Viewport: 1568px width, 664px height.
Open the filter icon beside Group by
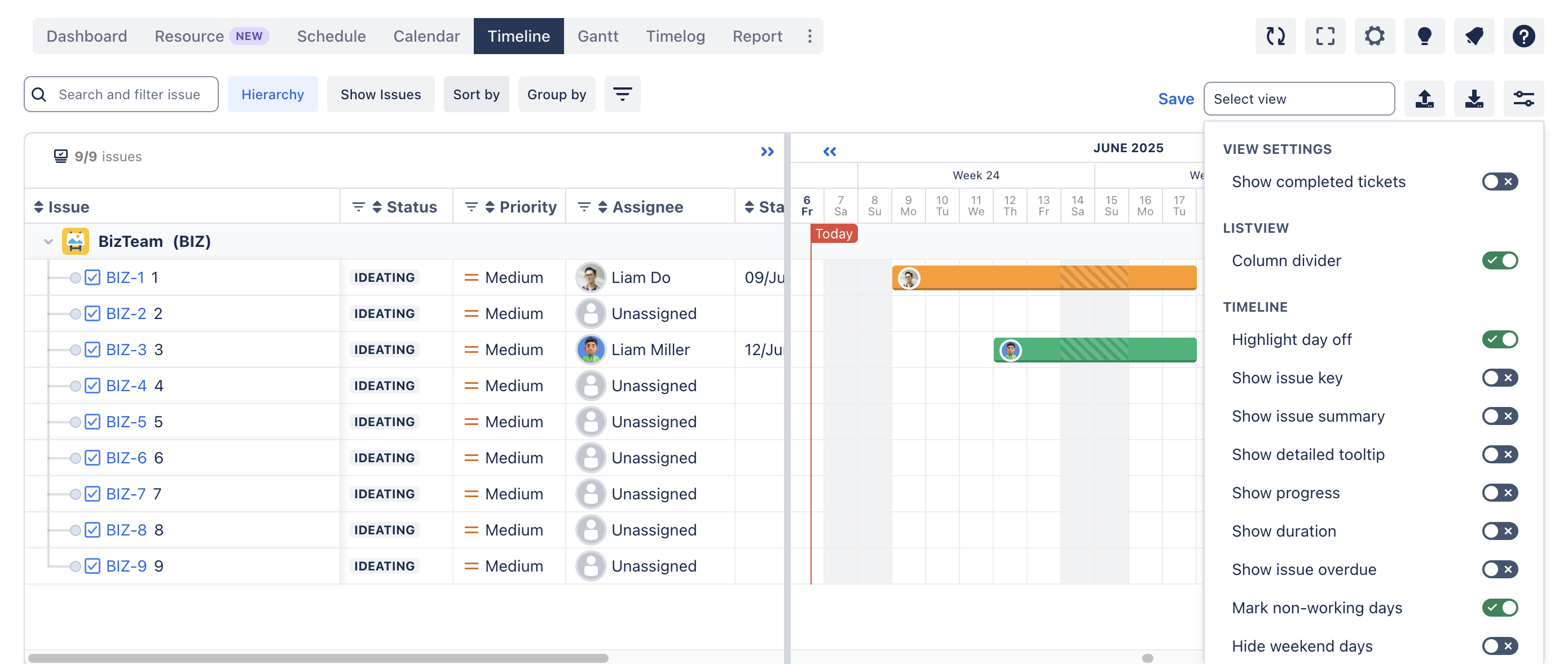[622, 94]
